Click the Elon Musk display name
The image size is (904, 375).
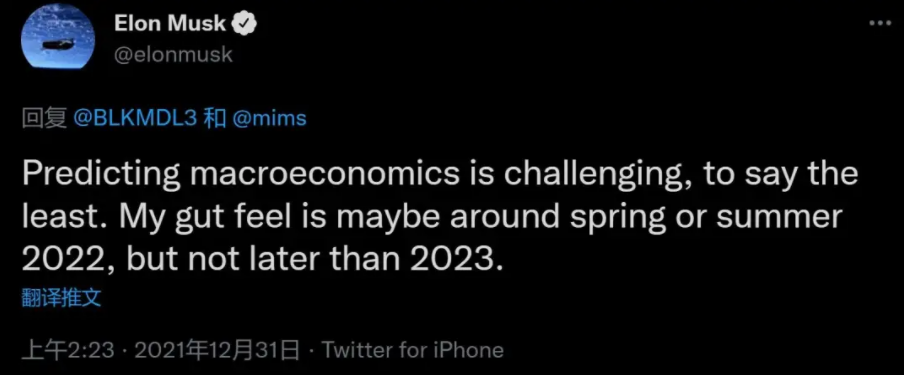[170, 24]
